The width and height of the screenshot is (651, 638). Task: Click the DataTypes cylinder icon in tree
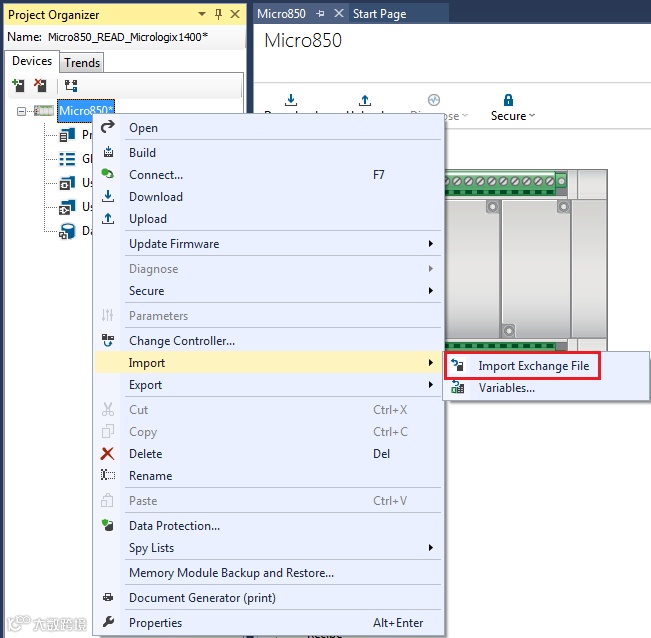point(67,231)
